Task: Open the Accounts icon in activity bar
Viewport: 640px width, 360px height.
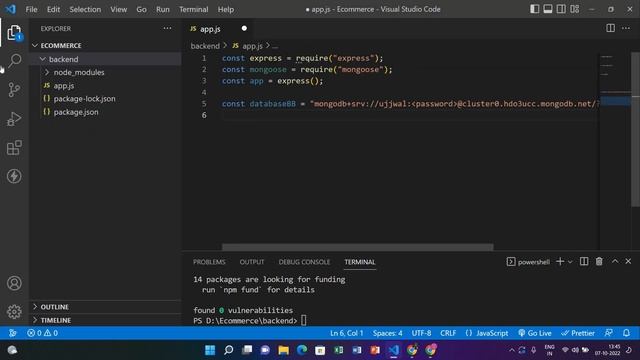Action: click(x=14, y=283)
